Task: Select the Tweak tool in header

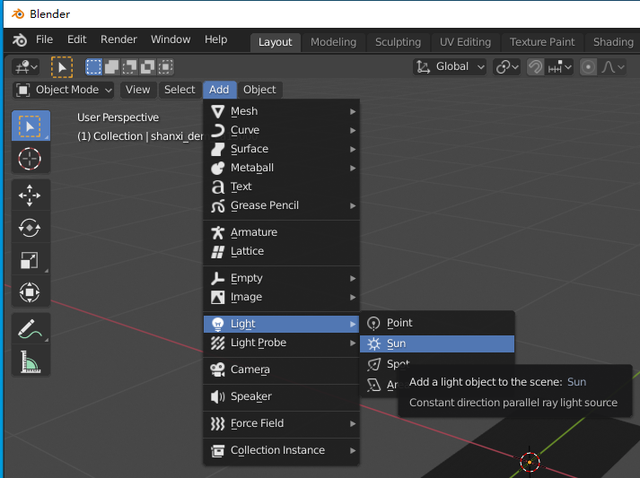Action: pyautogui.click(x=62, y=67)
